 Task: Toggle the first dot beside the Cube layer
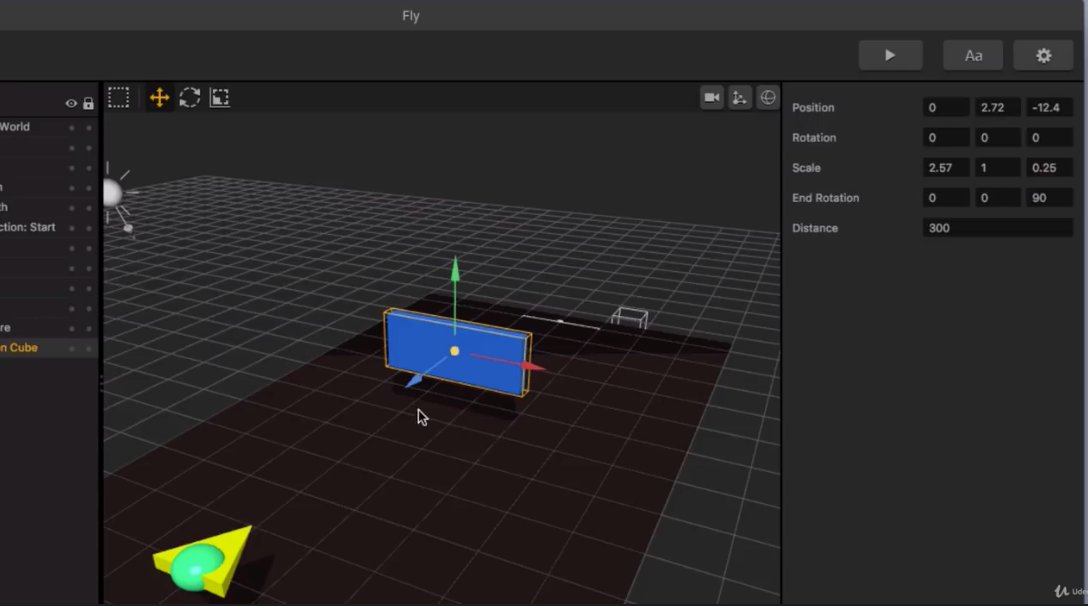coord(71,349)
